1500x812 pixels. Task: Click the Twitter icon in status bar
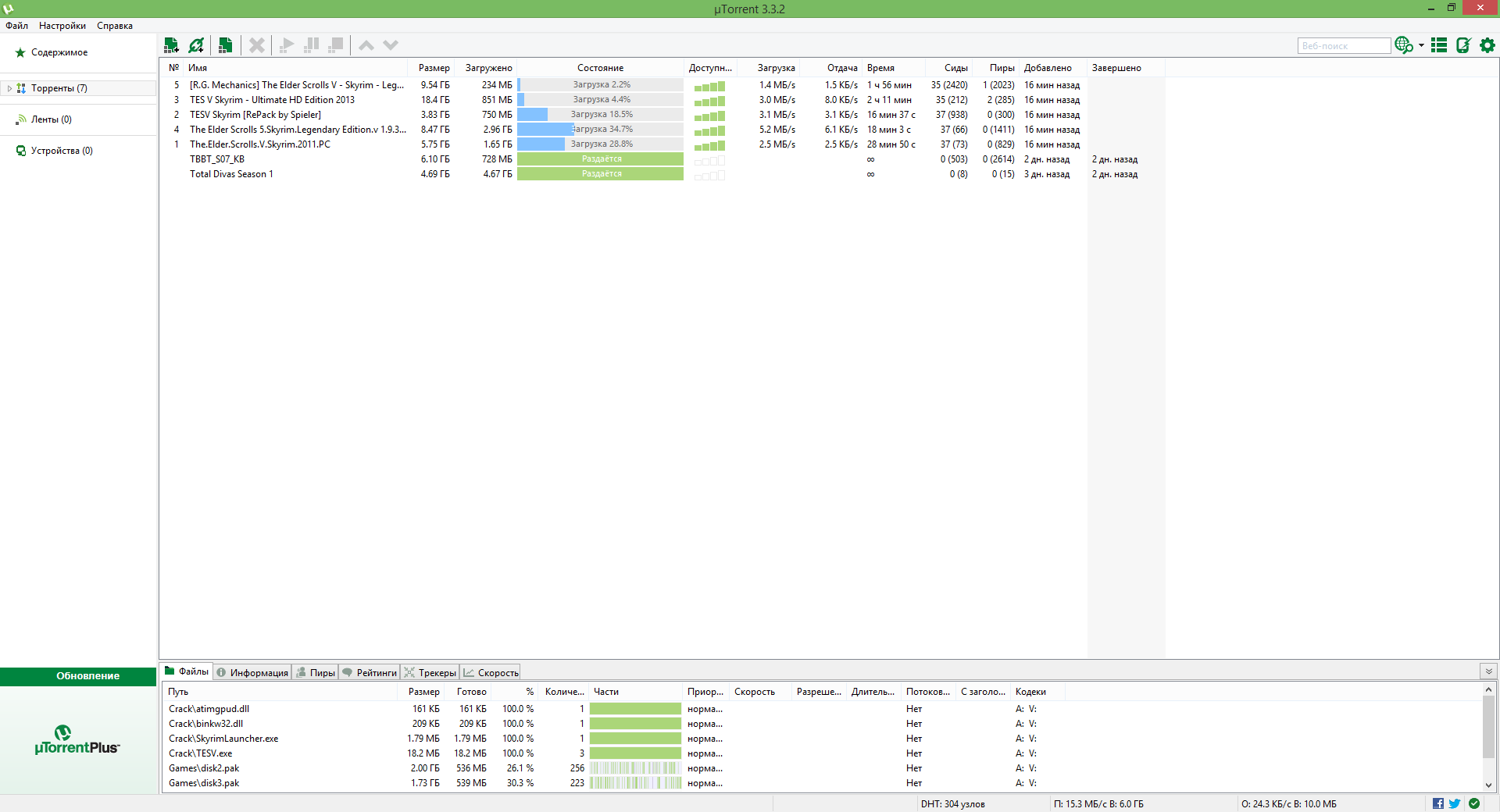(1455, 803)
